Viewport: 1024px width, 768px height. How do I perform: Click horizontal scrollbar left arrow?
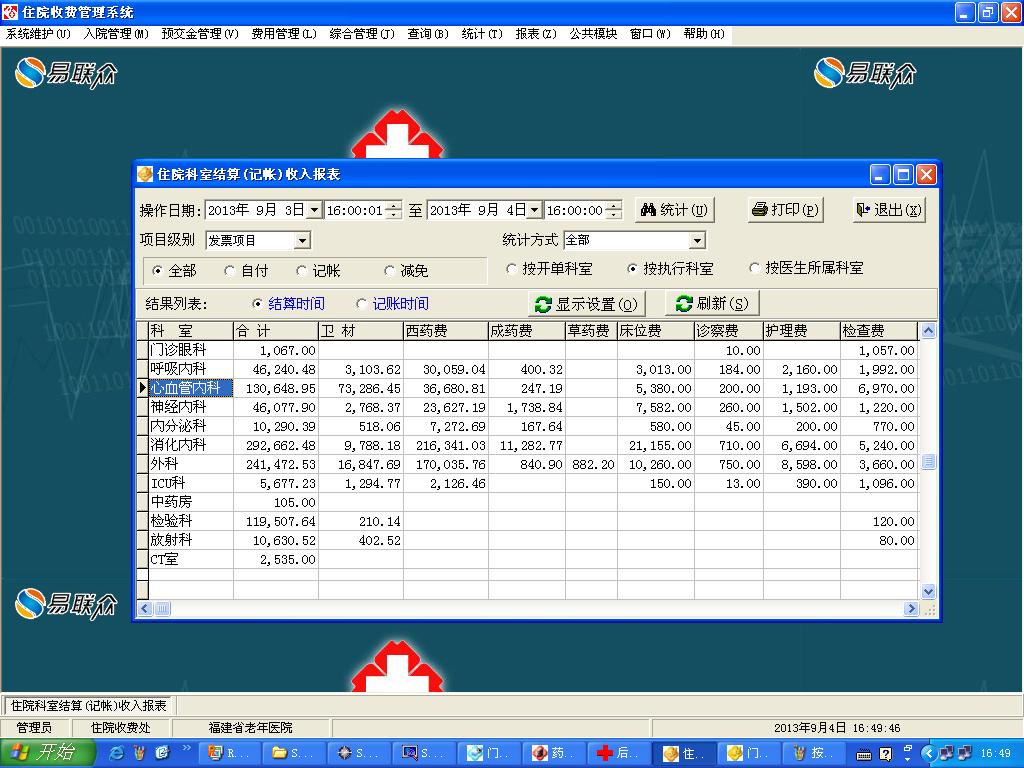(x=145, y=609)
